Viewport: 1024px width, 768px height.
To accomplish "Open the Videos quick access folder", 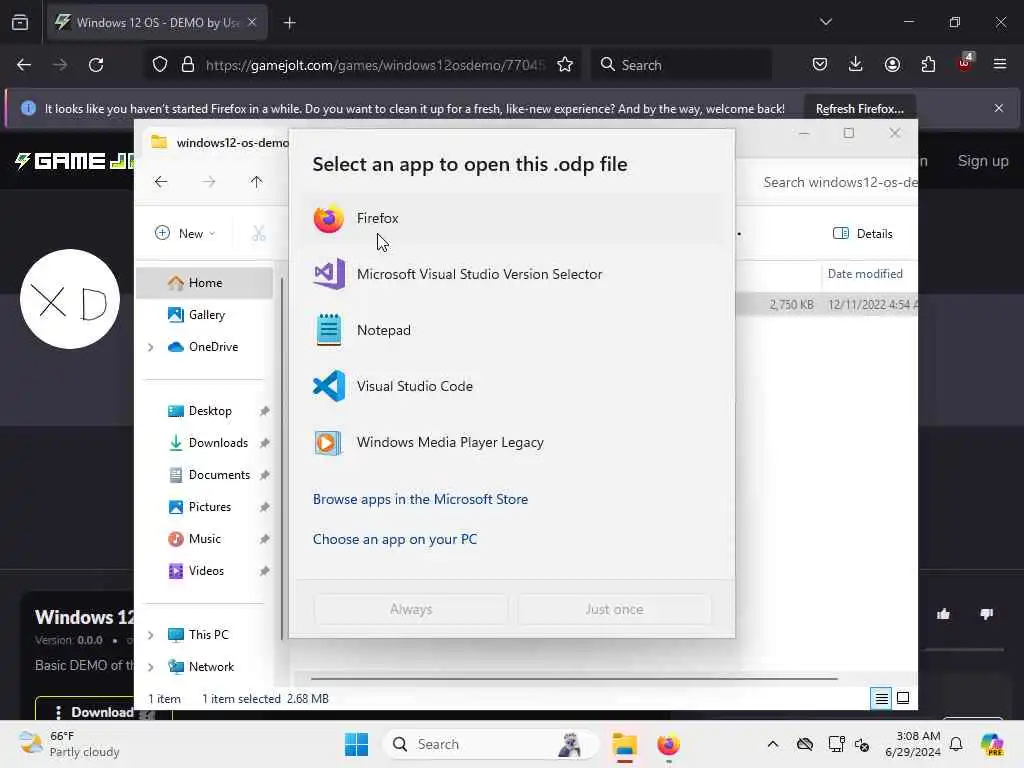I will pyautogui.click(x=204, y=571).
